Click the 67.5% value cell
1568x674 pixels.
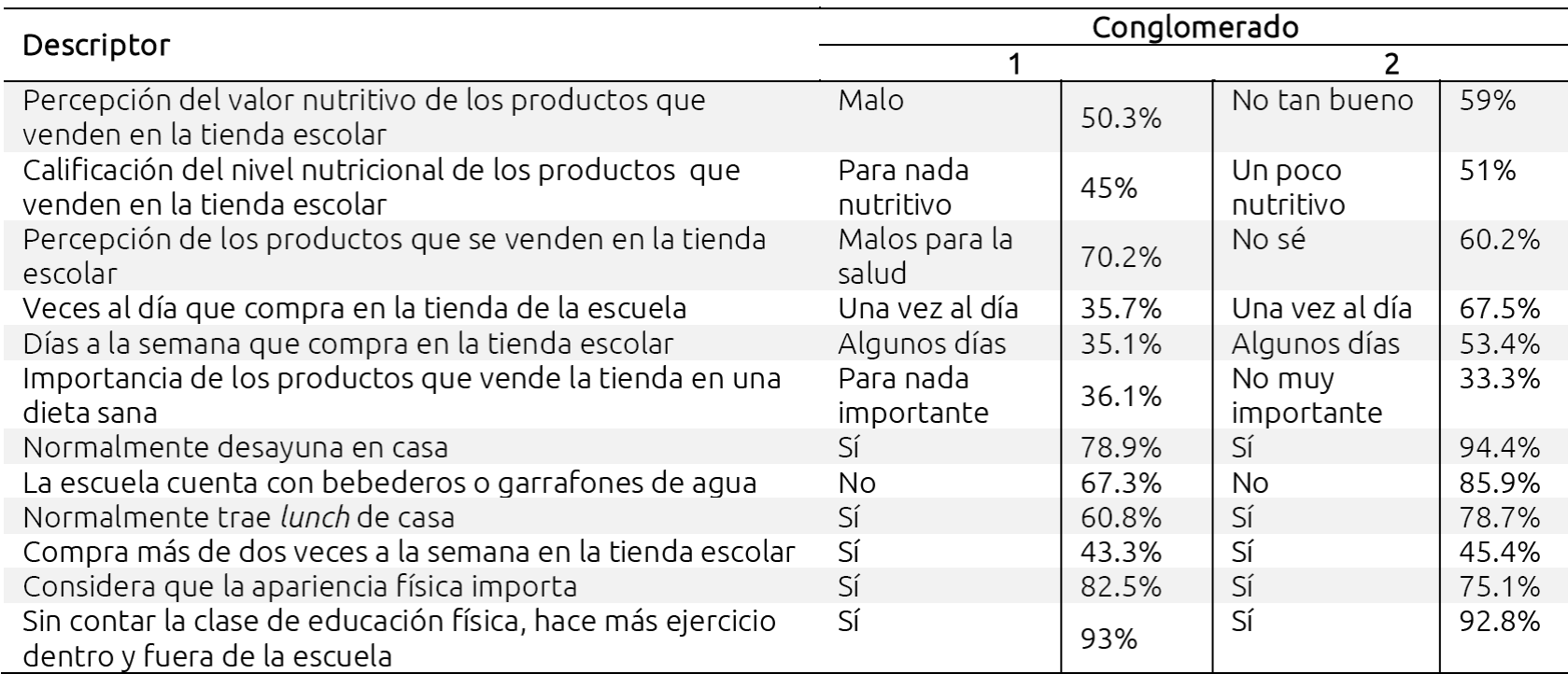click(x=1499, y=309)
